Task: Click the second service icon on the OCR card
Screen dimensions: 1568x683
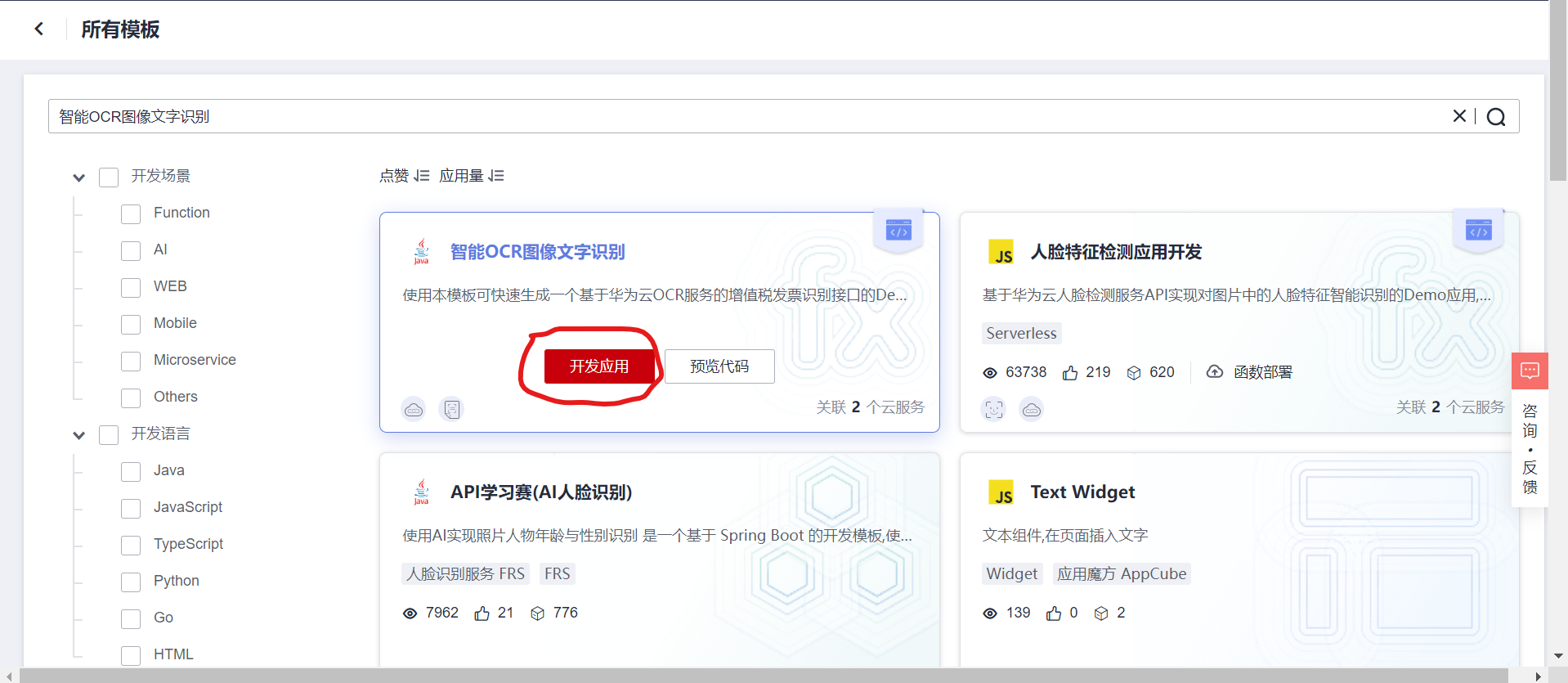Action: click(451, 409)
